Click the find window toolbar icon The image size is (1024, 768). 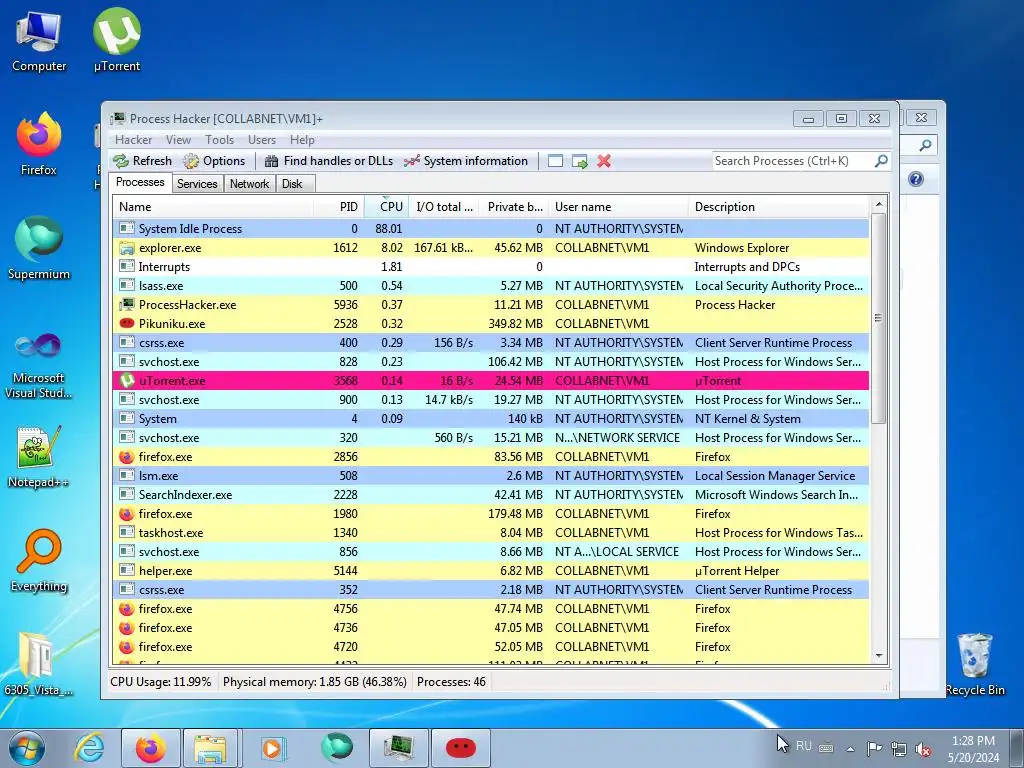point(555,161)
